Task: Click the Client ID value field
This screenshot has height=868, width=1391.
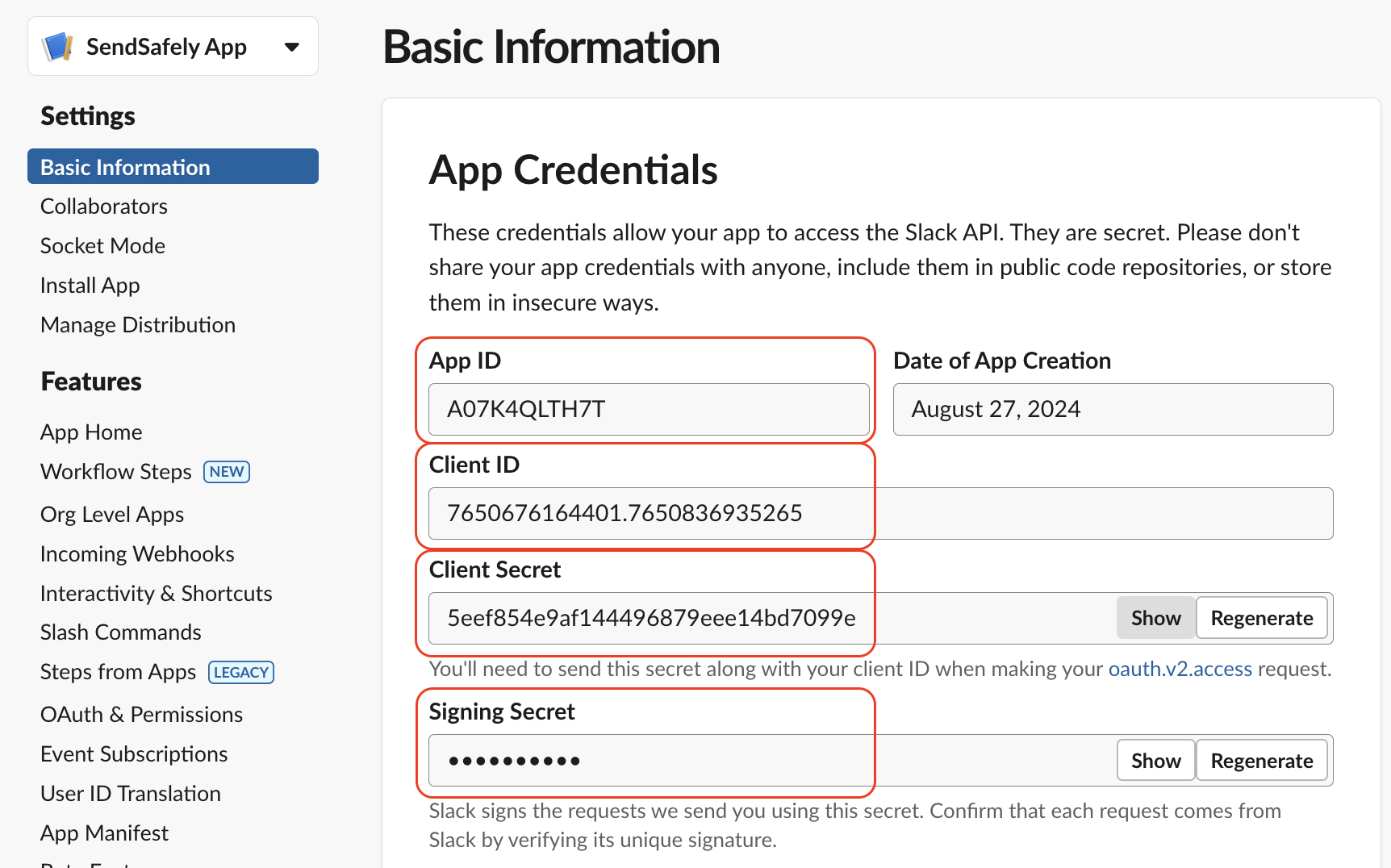Action: [x=880, y=513]
